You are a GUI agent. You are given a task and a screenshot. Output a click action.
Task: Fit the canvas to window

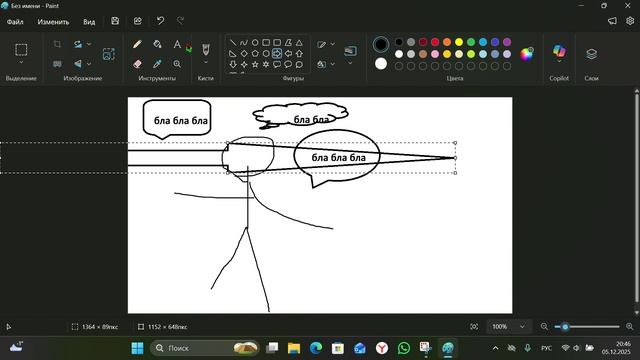[474, 327]
